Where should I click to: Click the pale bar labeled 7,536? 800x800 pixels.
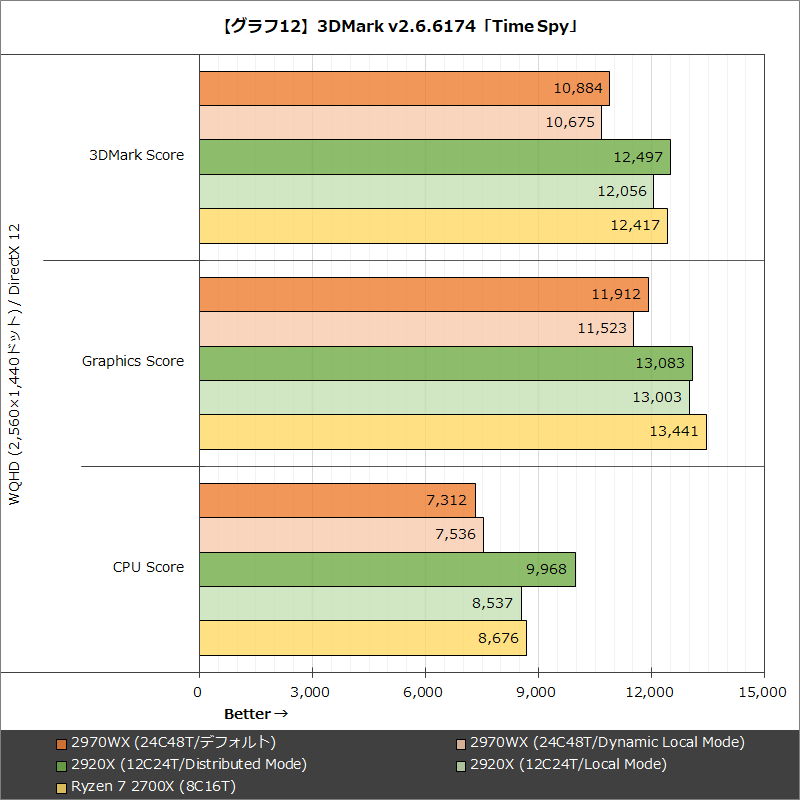(x=340, y=534)
